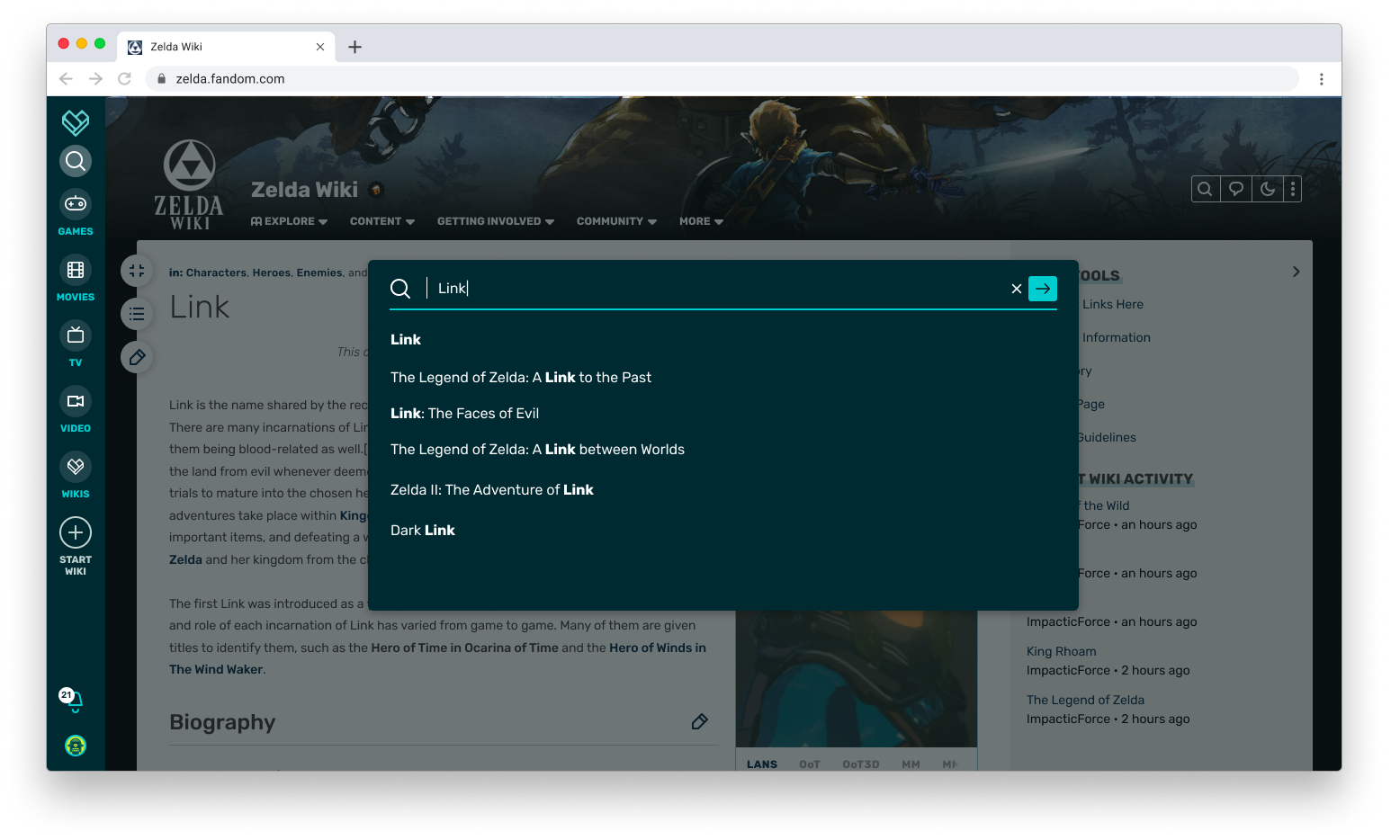1400x840 pixels.
Task: Collapse right rail with chevron
Action: point(1296,272)
